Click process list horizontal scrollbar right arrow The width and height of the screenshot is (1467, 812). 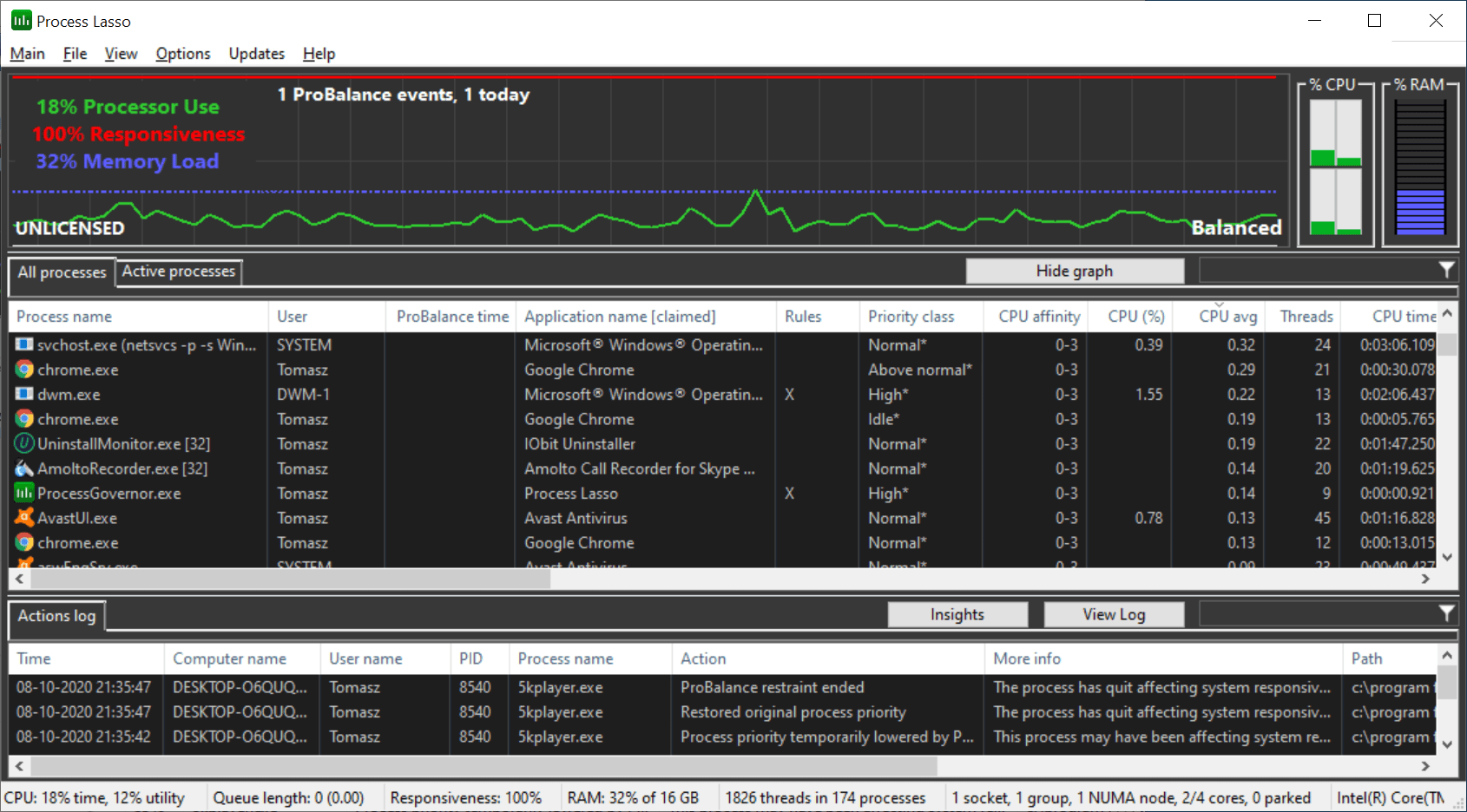click(1425, 578)
